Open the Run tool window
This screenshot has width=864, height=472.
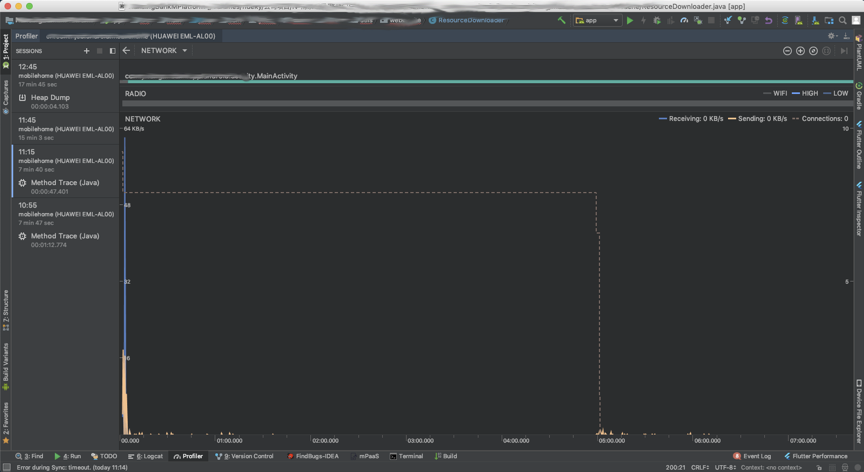tap(68, 456)
